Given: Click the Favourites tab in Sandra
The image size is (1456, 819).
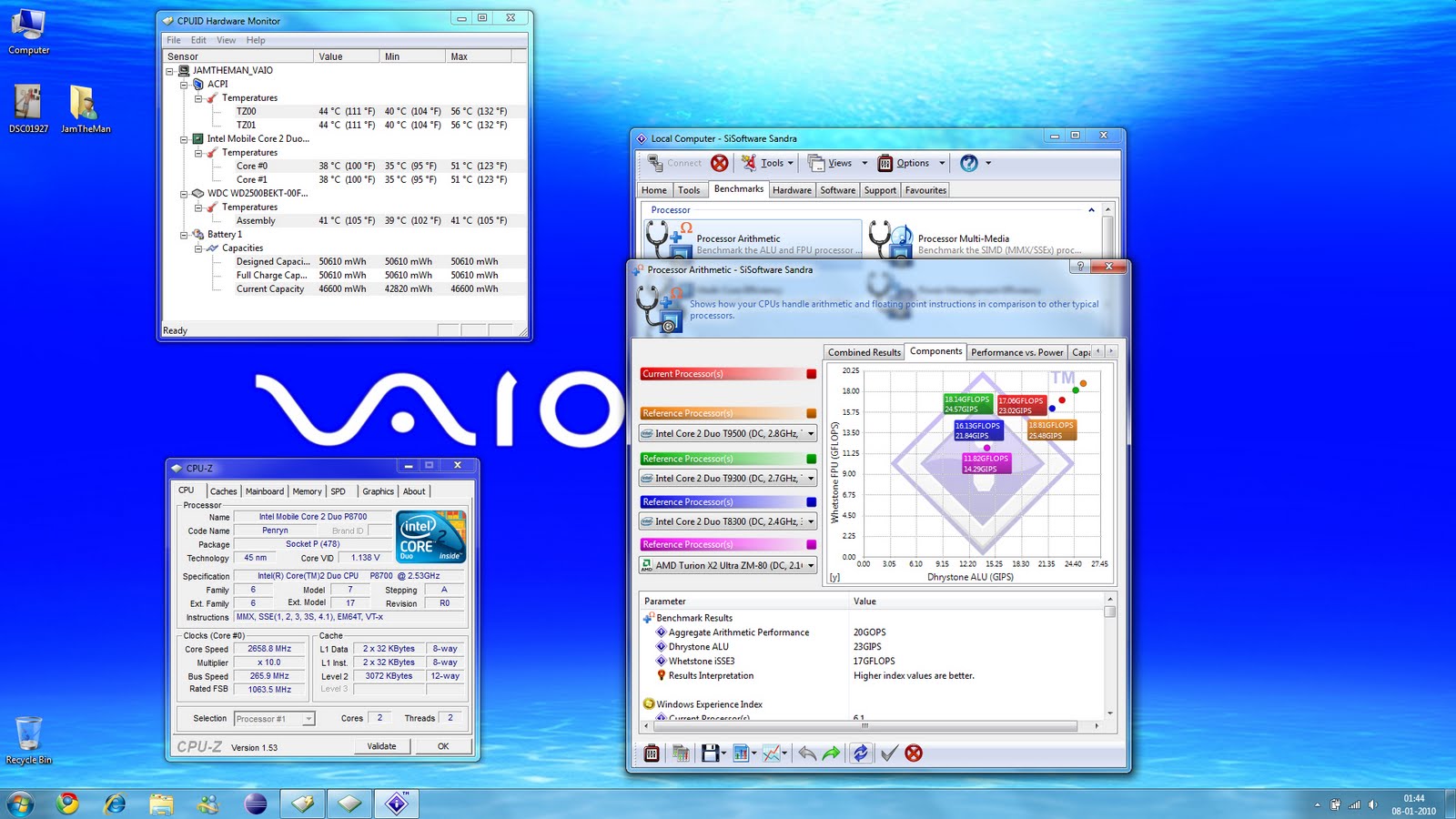Looking at the screenshot, I should tap(925, 190).
